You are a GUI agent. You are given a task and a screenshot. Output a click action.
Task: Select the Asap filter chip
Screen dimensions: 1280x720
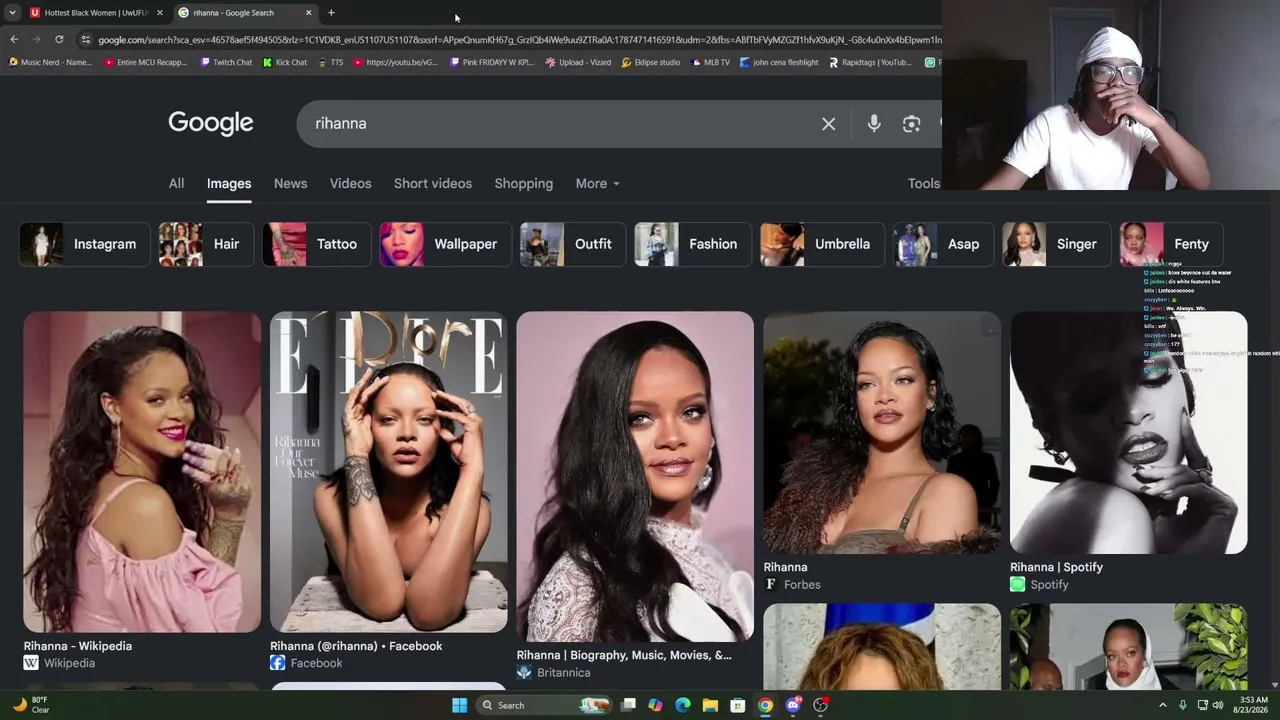coord(943,244)
